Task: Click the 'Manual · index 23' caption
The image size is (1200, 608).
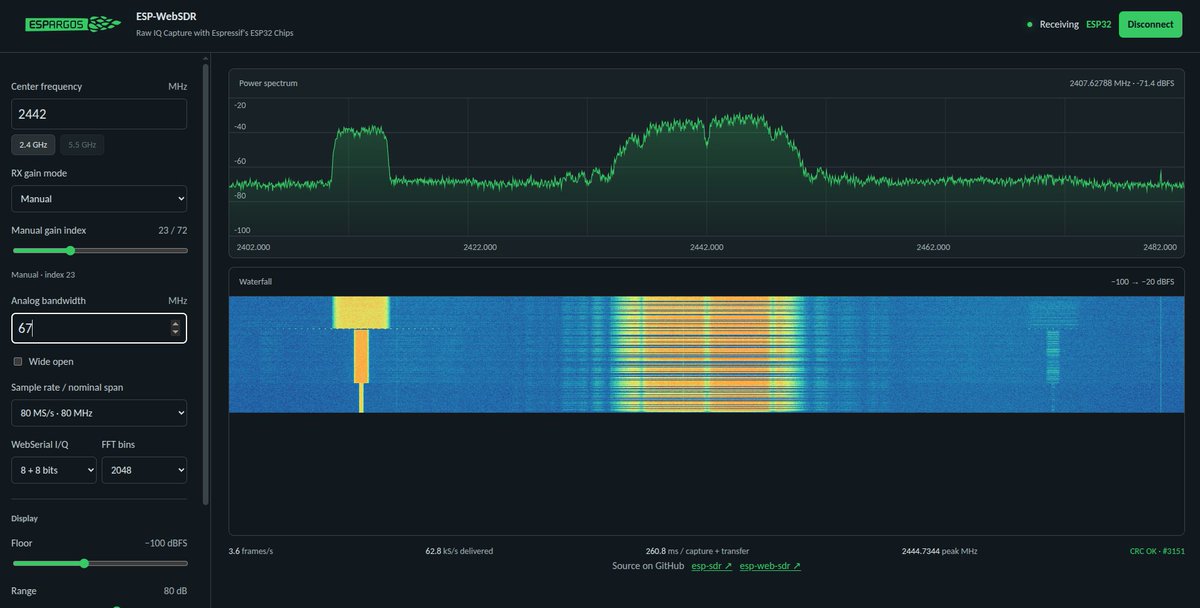Action: (x=43, y=274)
